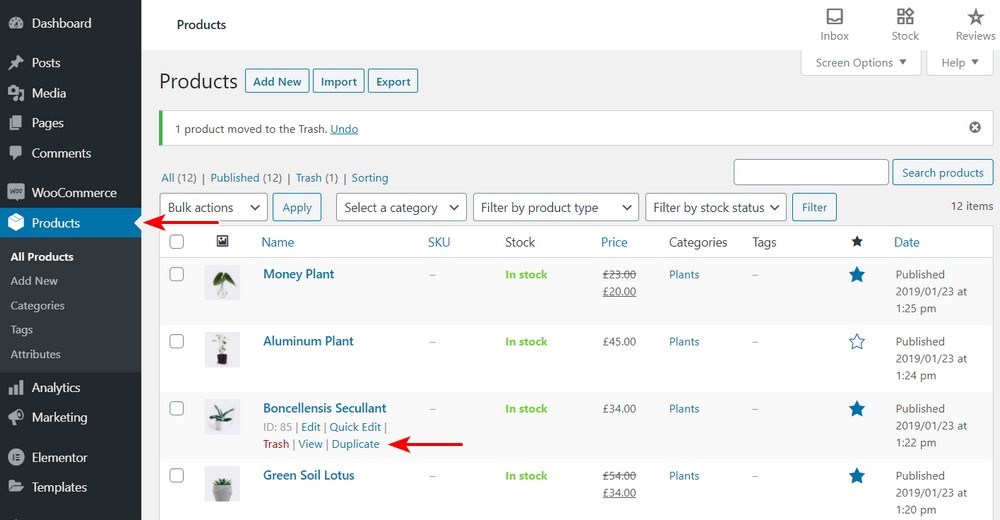The image size is (1000, 520).
Task: Check the Boncellensis Secullant row checkbox
Action: coord(177,408)
